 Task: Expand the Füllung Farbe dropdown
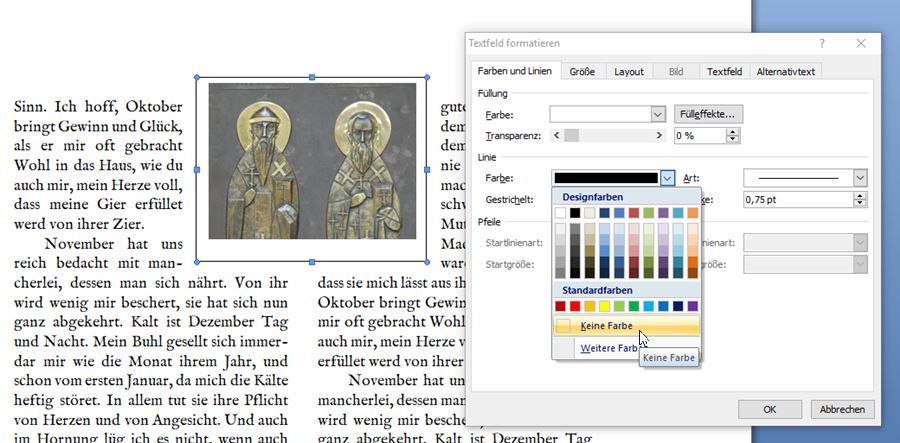pos(659,114)
